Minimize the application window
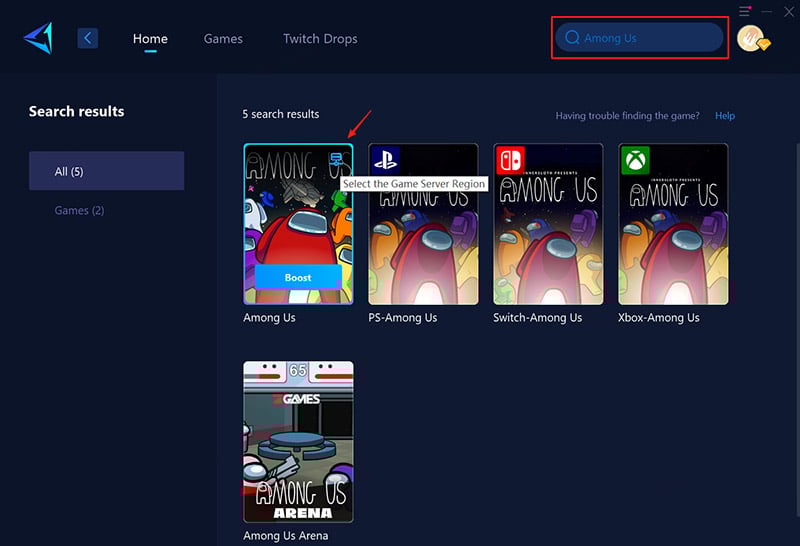The width and height of the screenshot is (800, 546). [x=767, y=11]
